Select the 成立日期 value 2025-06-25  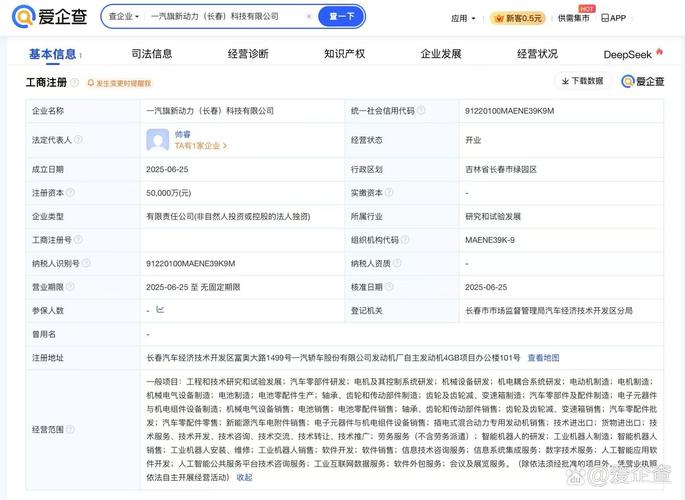(167, 169)
